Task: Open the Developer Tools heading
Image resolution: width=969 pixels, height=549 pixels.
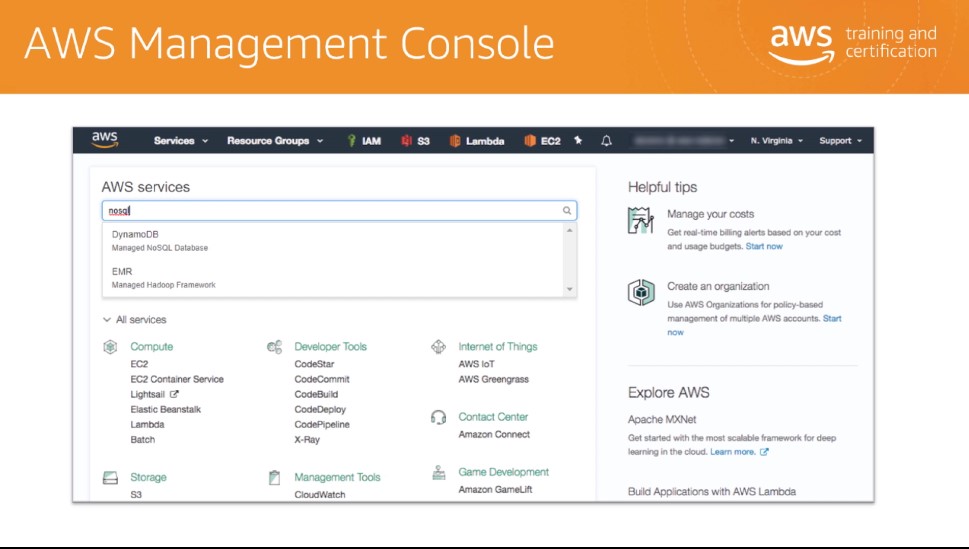Action: tap(331, 347)
